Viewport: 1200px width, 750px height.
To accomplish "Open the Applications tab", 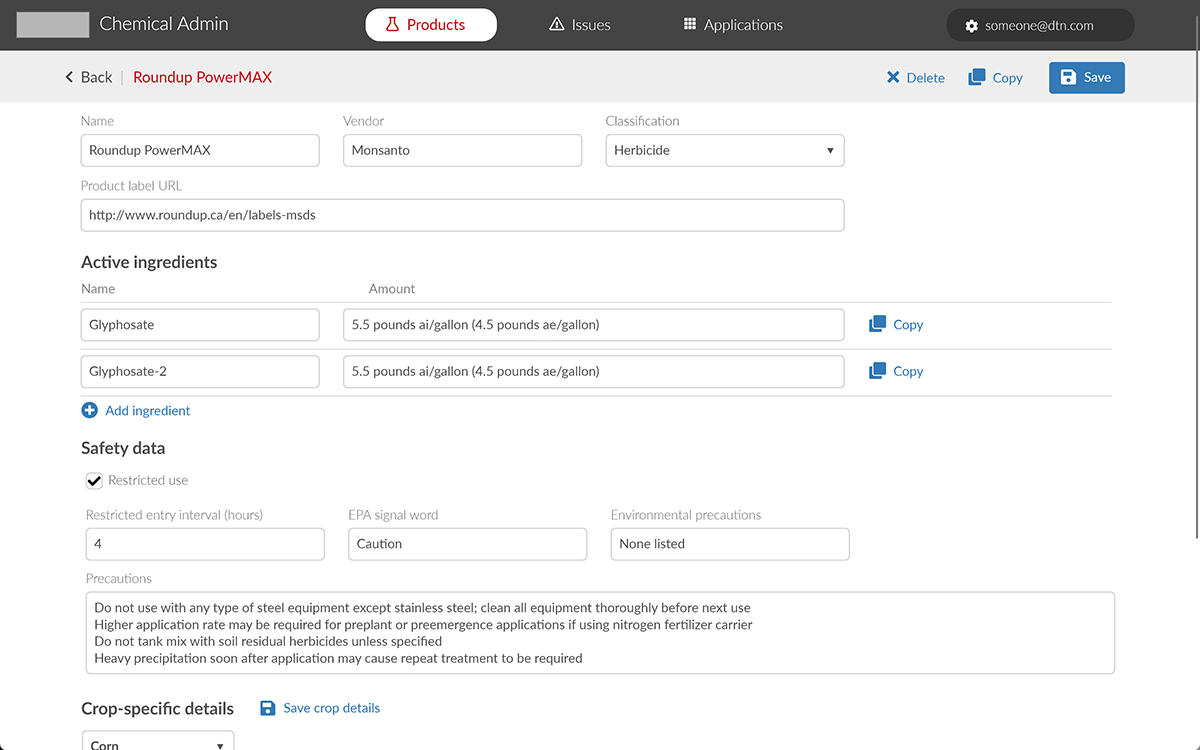I will (x=732, y=25).
